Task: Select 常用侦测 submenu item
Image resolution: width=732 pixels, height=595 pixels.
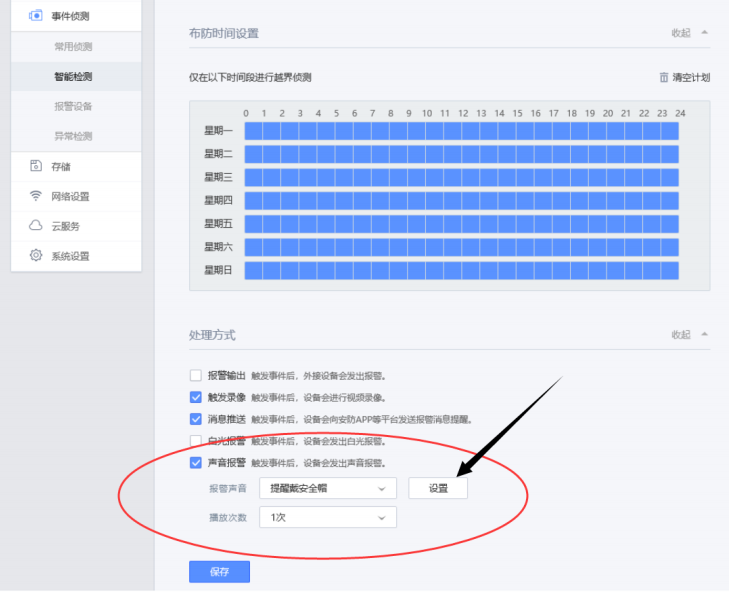Action: (76, 47)
